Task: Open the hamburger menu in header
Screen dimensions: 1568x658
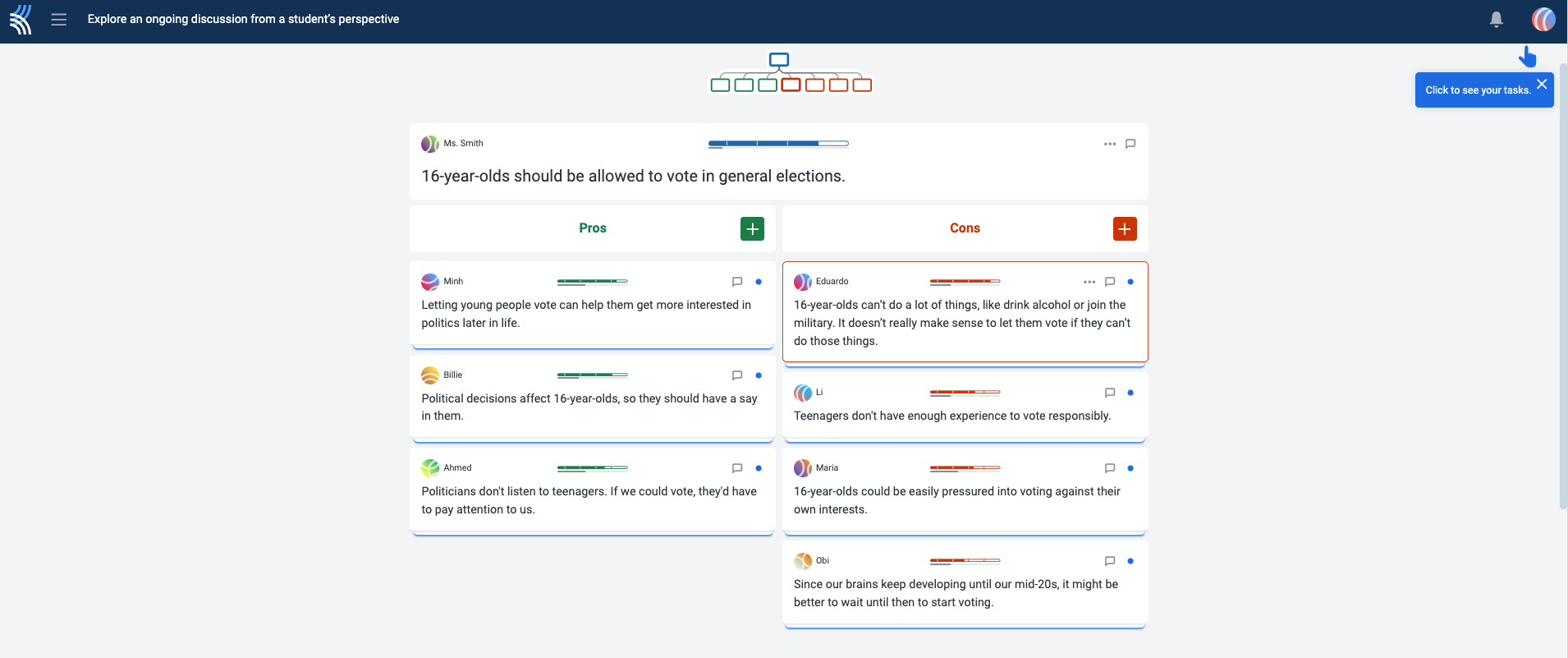Action: [x=58, y=19]
